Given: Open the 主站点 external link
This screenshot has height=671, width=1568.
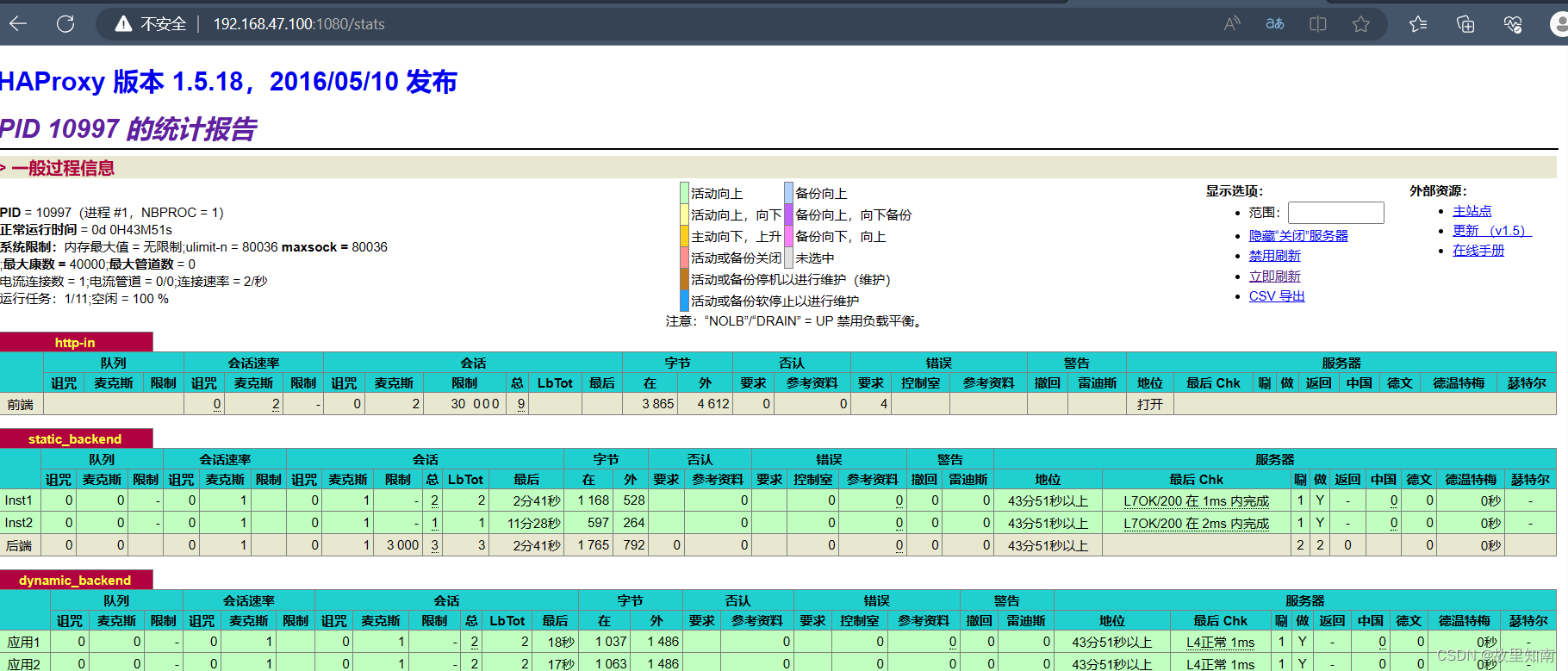Looking at the screenshot, I should click(1472, 211).
